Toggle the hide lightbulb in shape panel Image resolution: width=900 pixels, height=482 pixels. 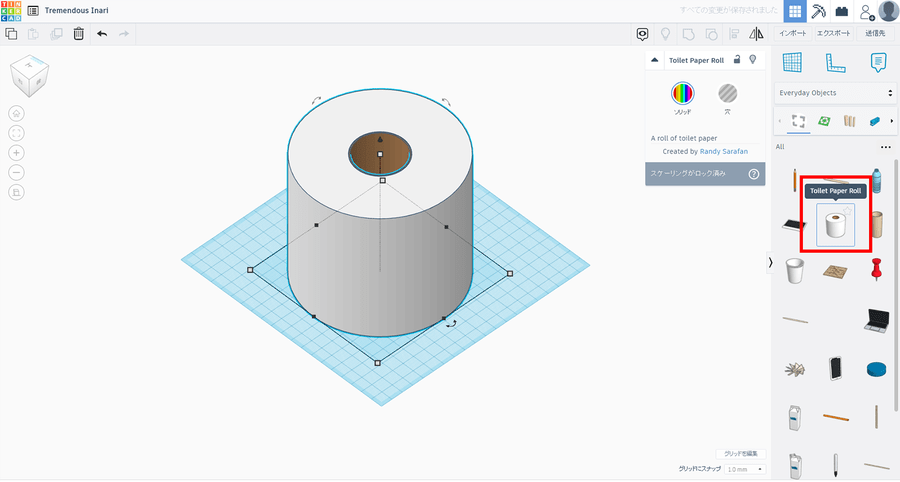pos(753,60)
